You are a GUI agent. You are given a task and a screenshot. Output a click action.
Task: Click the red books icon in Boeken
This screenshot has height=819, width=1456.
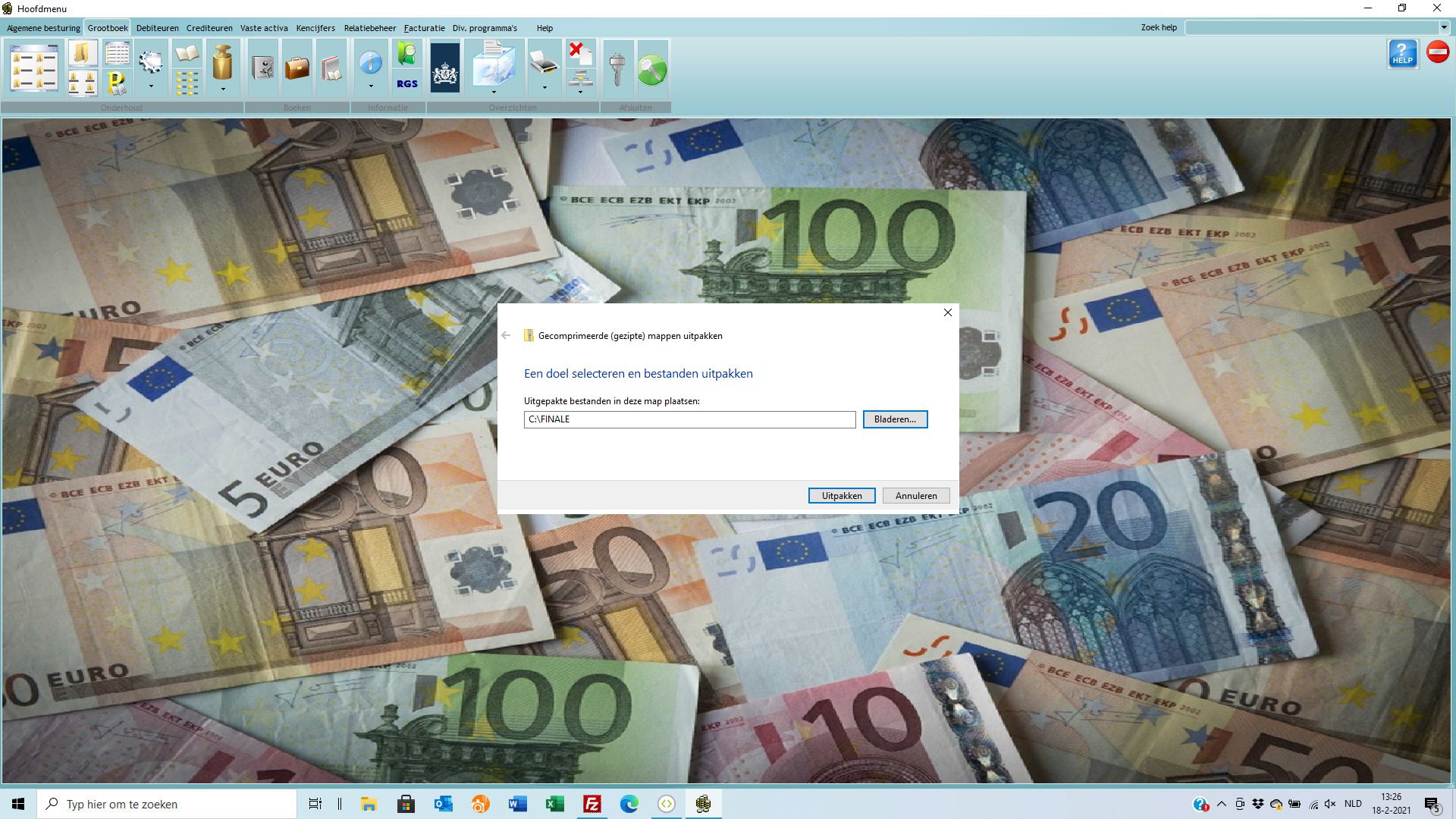pos(331,68)
